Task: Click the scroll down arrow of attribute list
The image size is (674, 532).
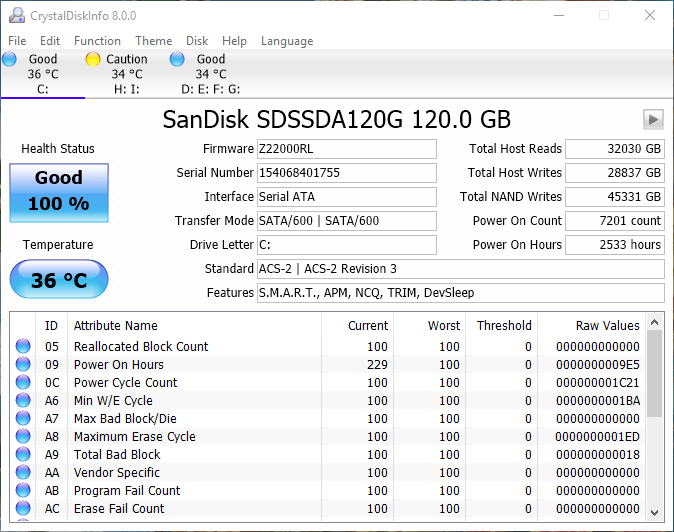Action: click(x=654, y=513)
